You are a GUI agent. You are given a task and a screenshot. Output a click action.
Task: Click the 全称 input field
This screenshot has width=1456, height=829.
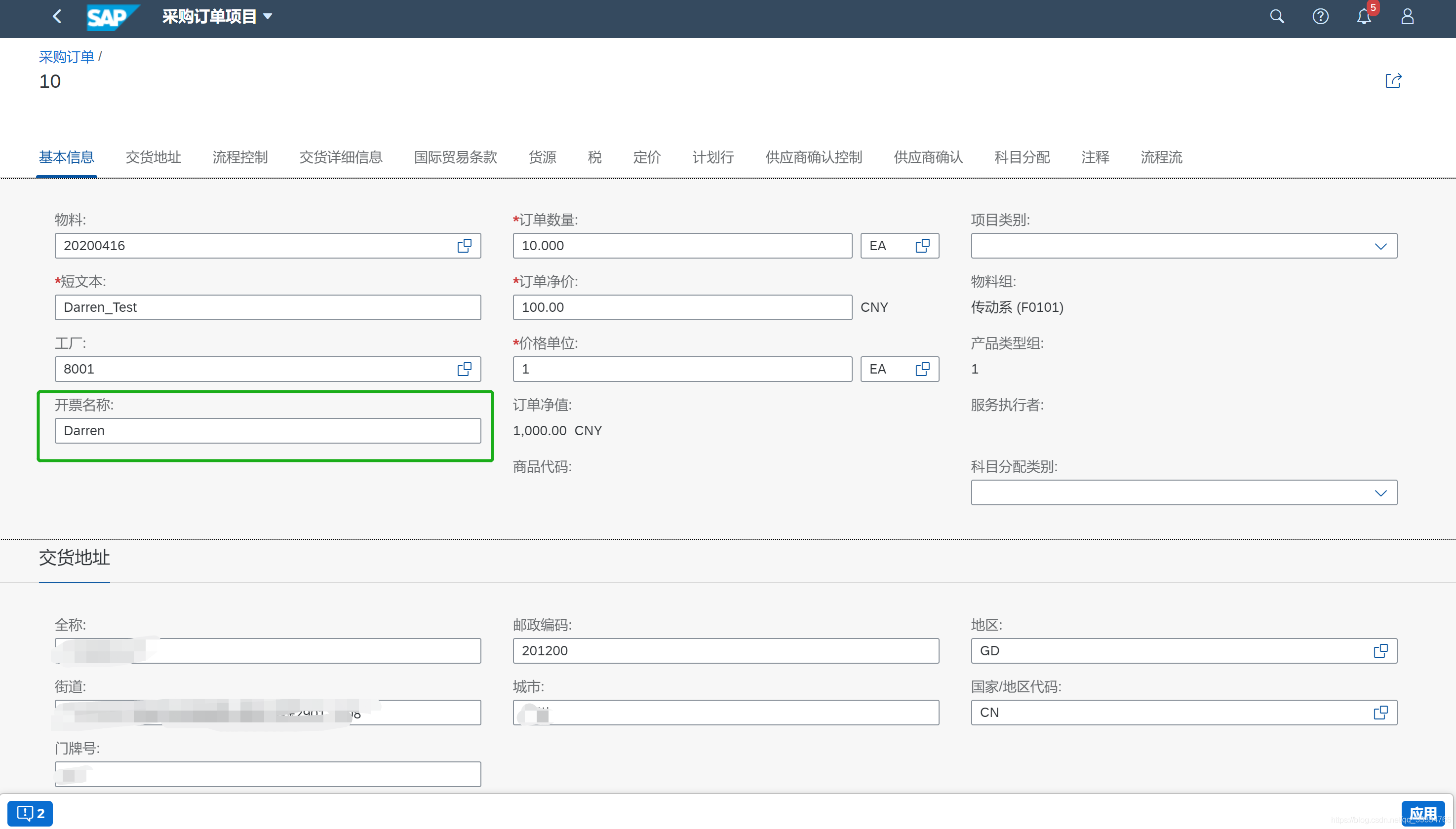click(268, 651)
